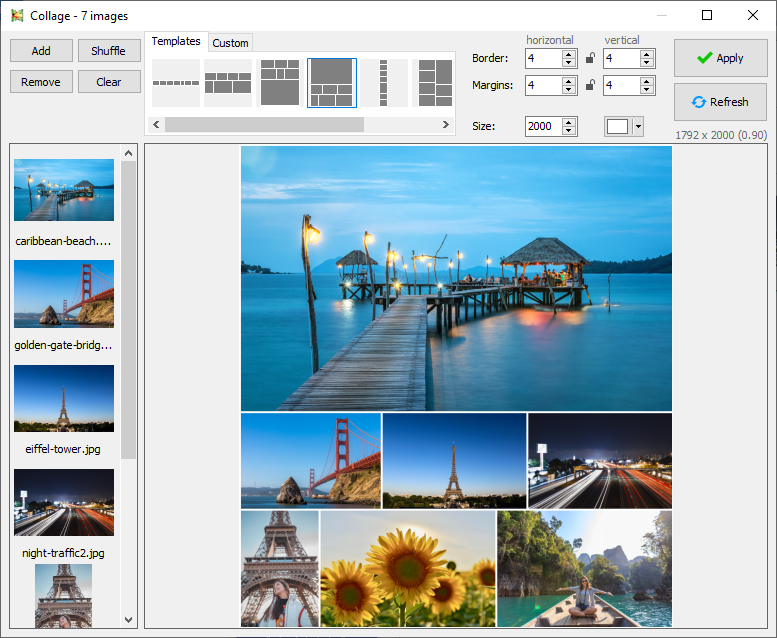Increase vertical Margins value with up arrow
The width and height of the screenshot is (777, 638).
pos(648,81)
